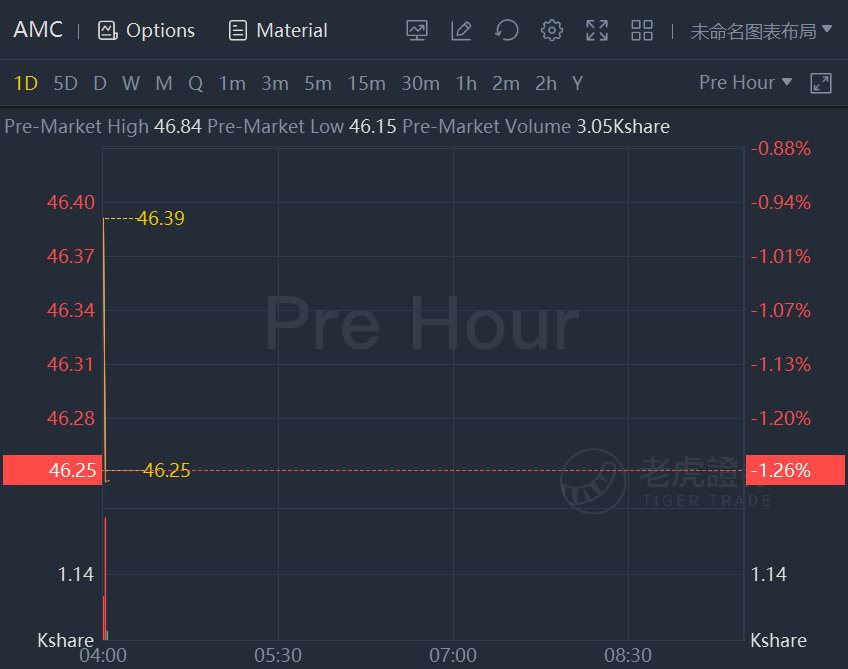This screenshot has height=669, width=848.
Task: Open chart settings gear icon
Action: (552, 30)
